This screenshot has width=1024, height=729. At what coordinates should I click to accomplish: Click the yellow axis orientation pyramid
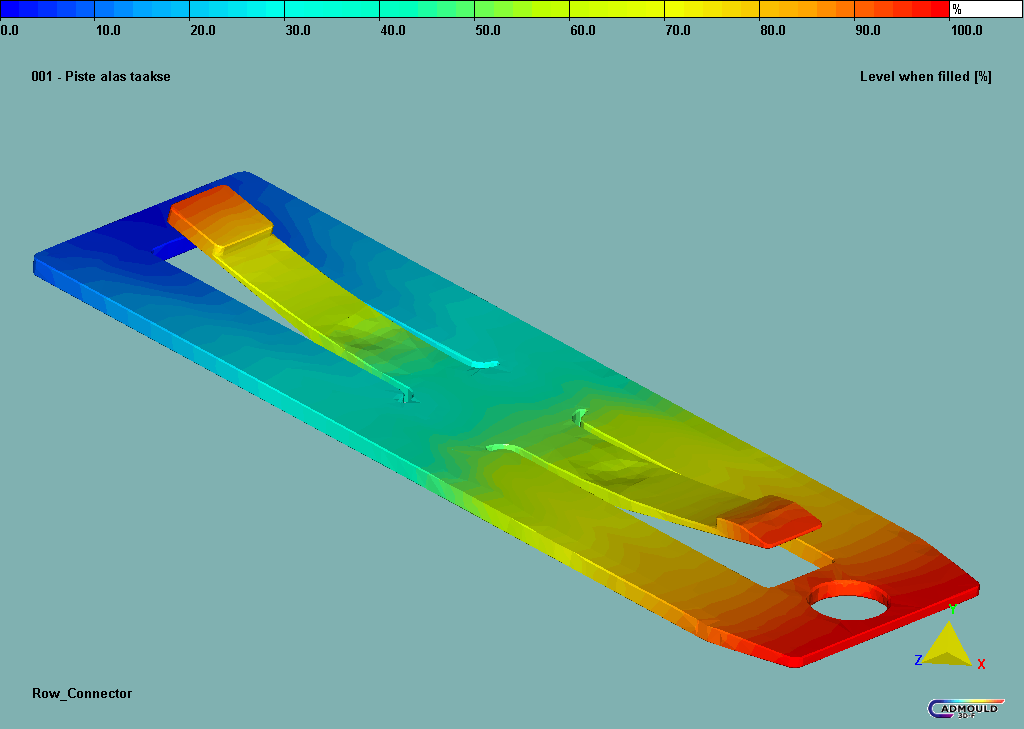(x=946, y=647)
